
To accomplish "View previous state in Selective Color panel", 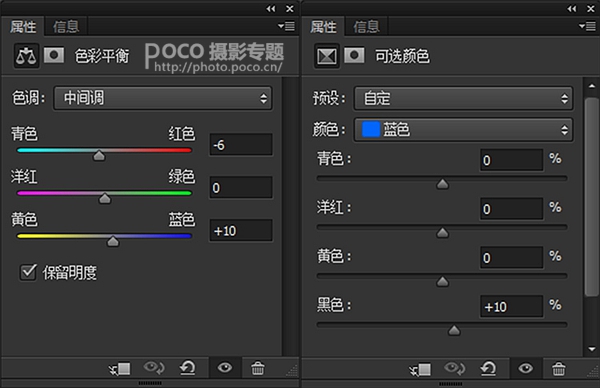I will (455, 369).
